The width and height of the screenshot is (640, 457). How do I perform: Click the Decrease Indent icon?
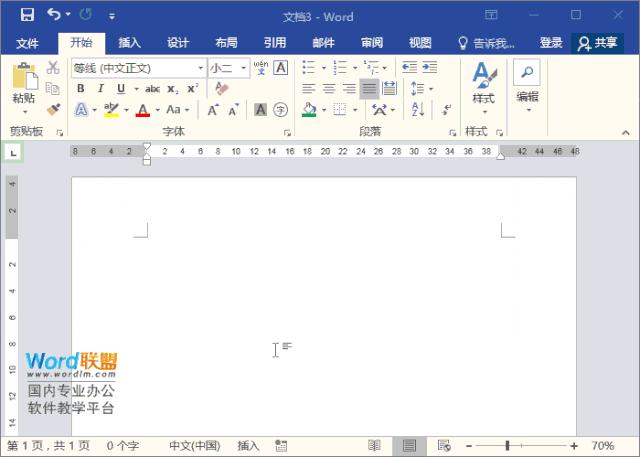tap(409, 67)
